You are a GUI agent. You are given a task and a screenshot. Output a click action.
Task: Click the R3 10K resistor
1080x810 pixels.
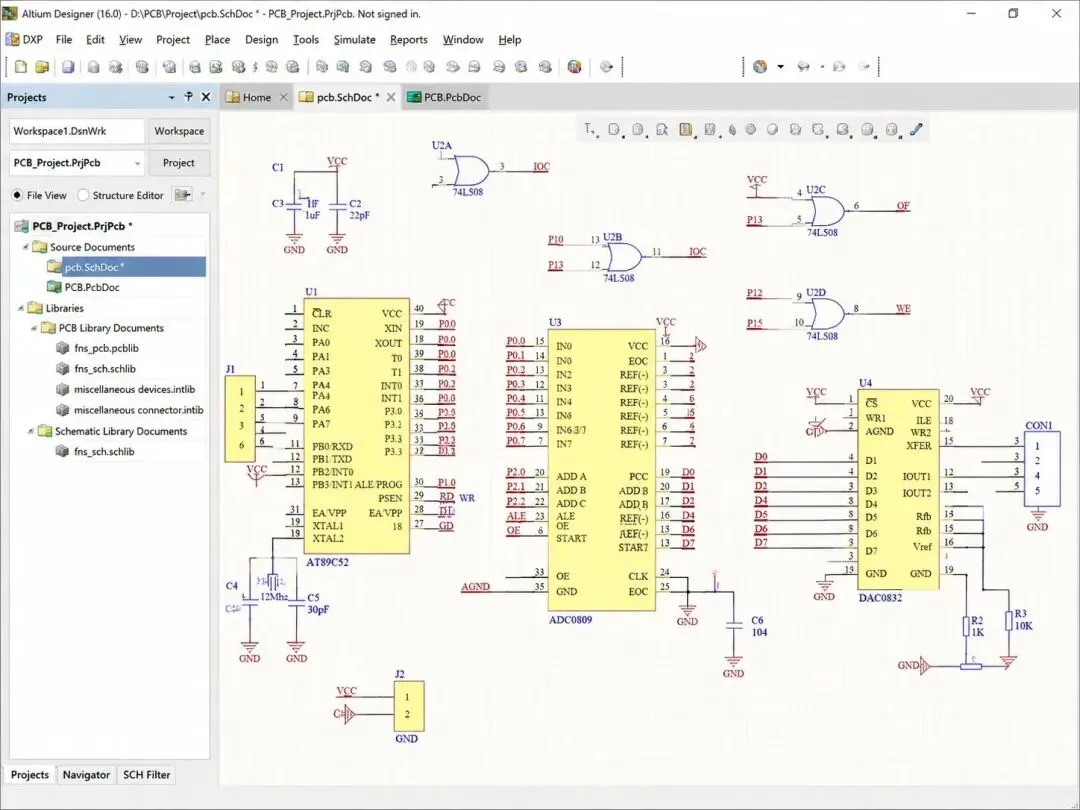tap(1009, 621)
